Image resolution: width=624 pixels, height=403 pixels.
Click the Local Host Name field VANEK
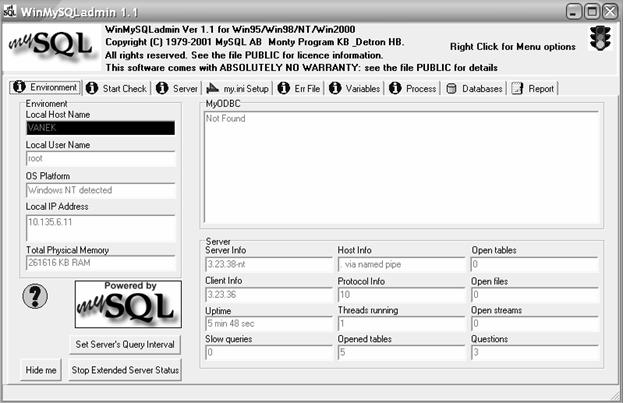pyautogui.click(x=100, y=128)
